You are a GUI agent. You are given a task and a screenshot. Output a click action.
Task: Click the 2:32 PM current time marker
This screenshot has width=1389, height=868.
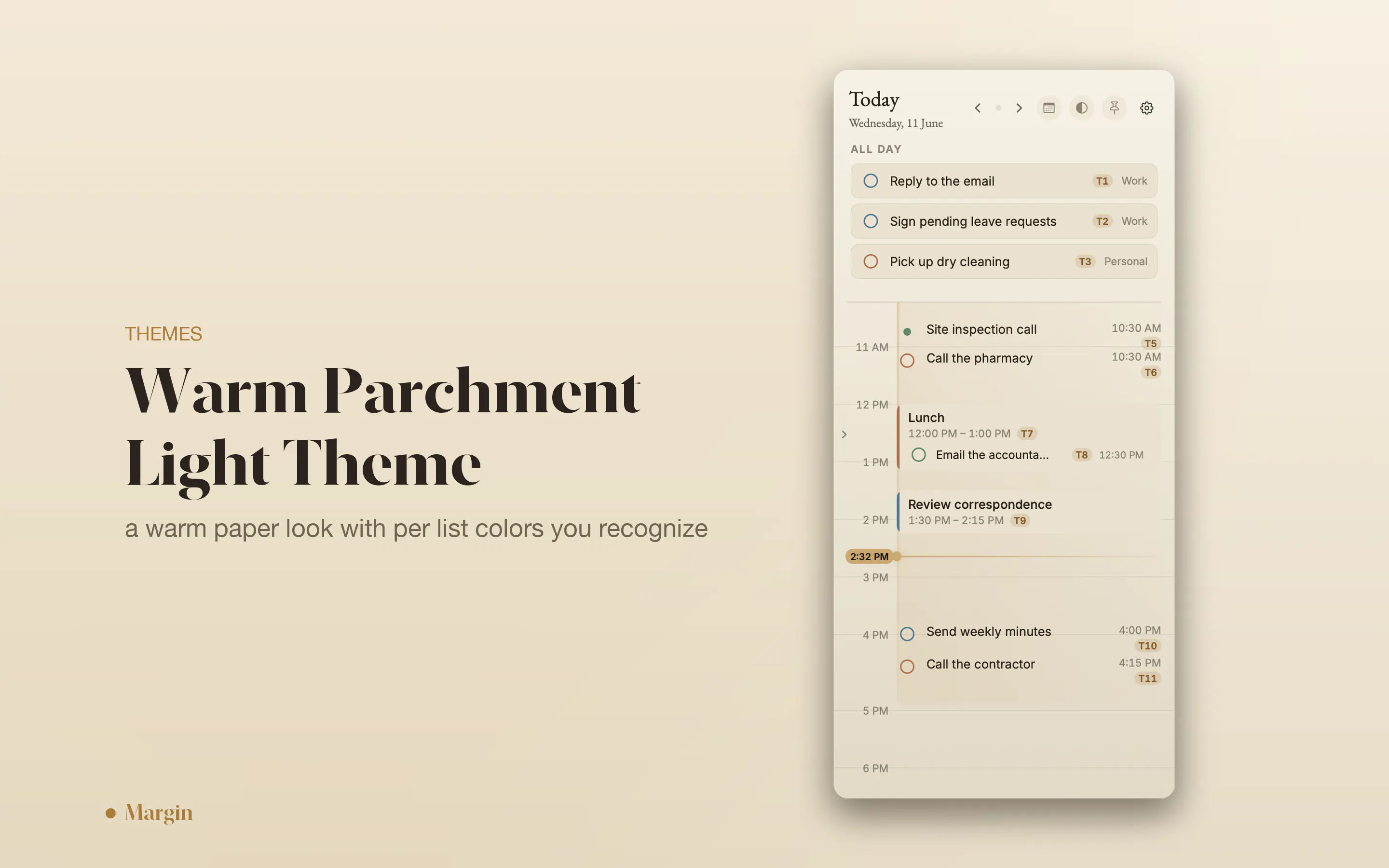click(870, 556)
